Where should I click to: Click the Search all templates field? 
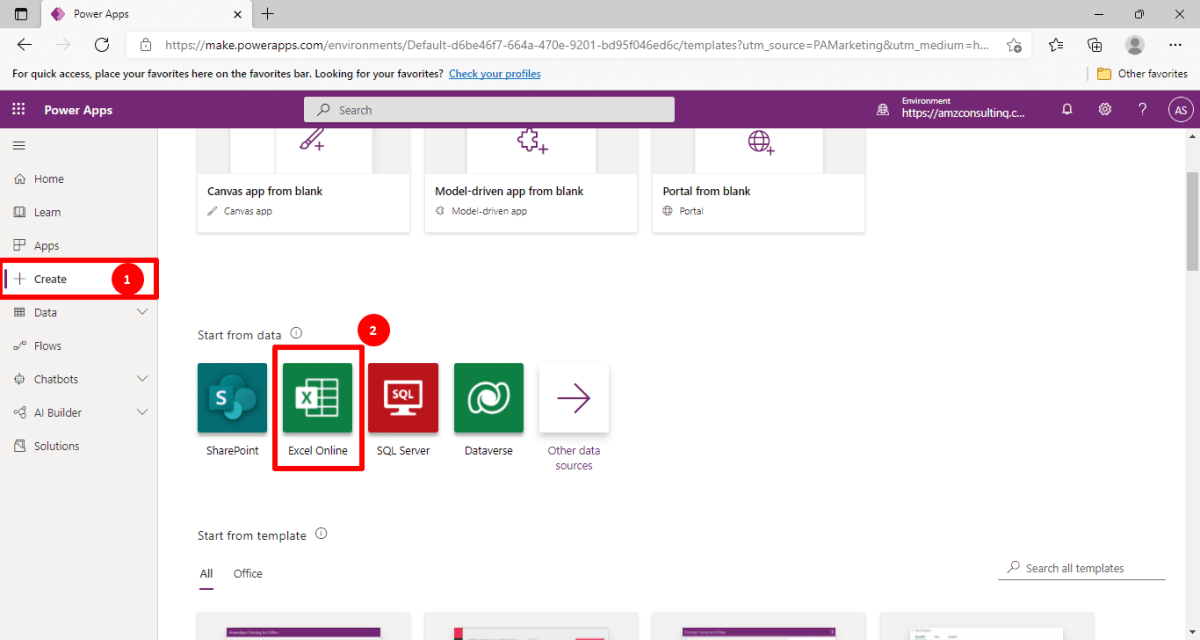1081,567
